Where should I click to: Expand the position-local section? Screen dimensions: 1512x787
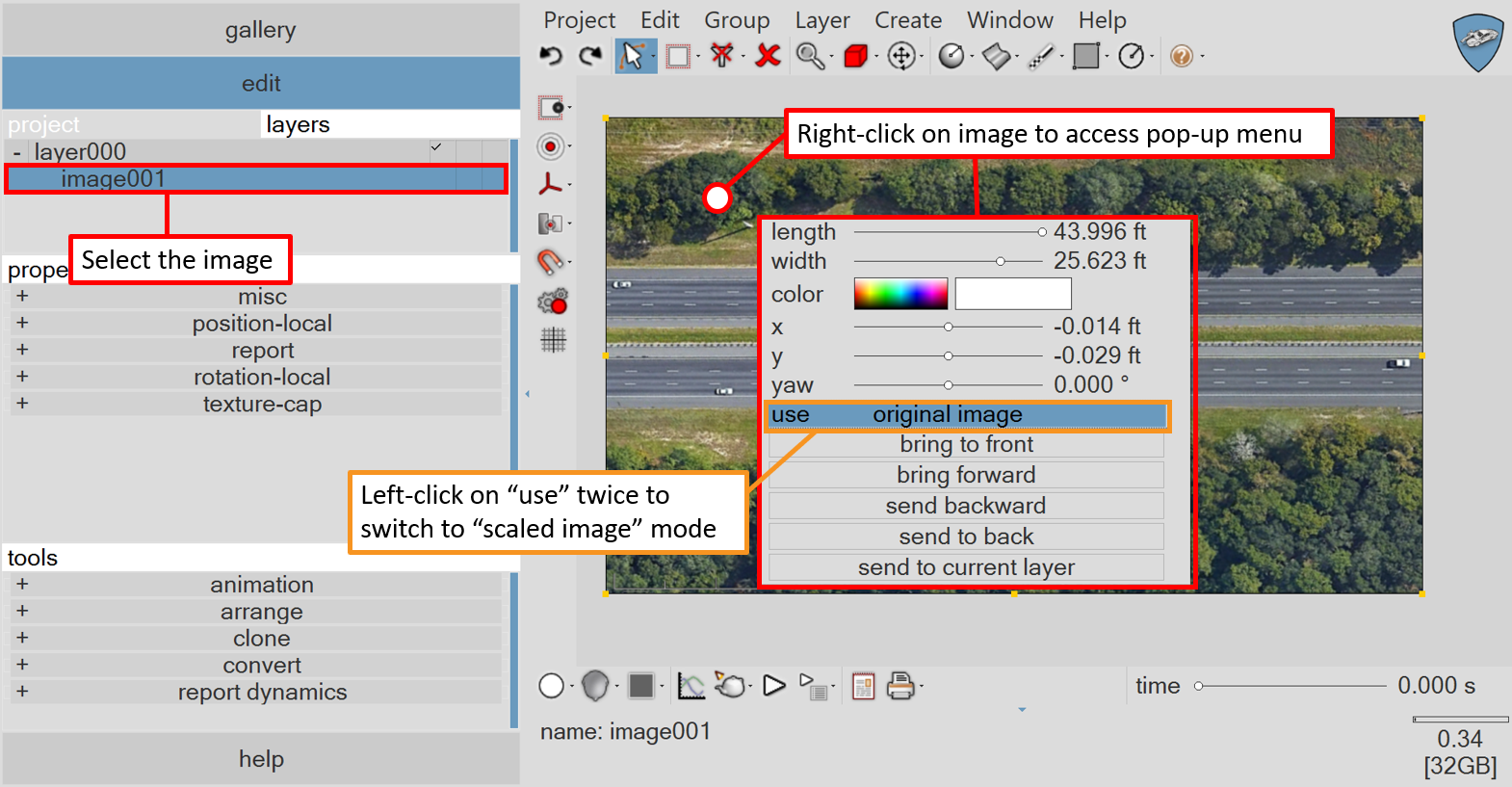[22, 324]
